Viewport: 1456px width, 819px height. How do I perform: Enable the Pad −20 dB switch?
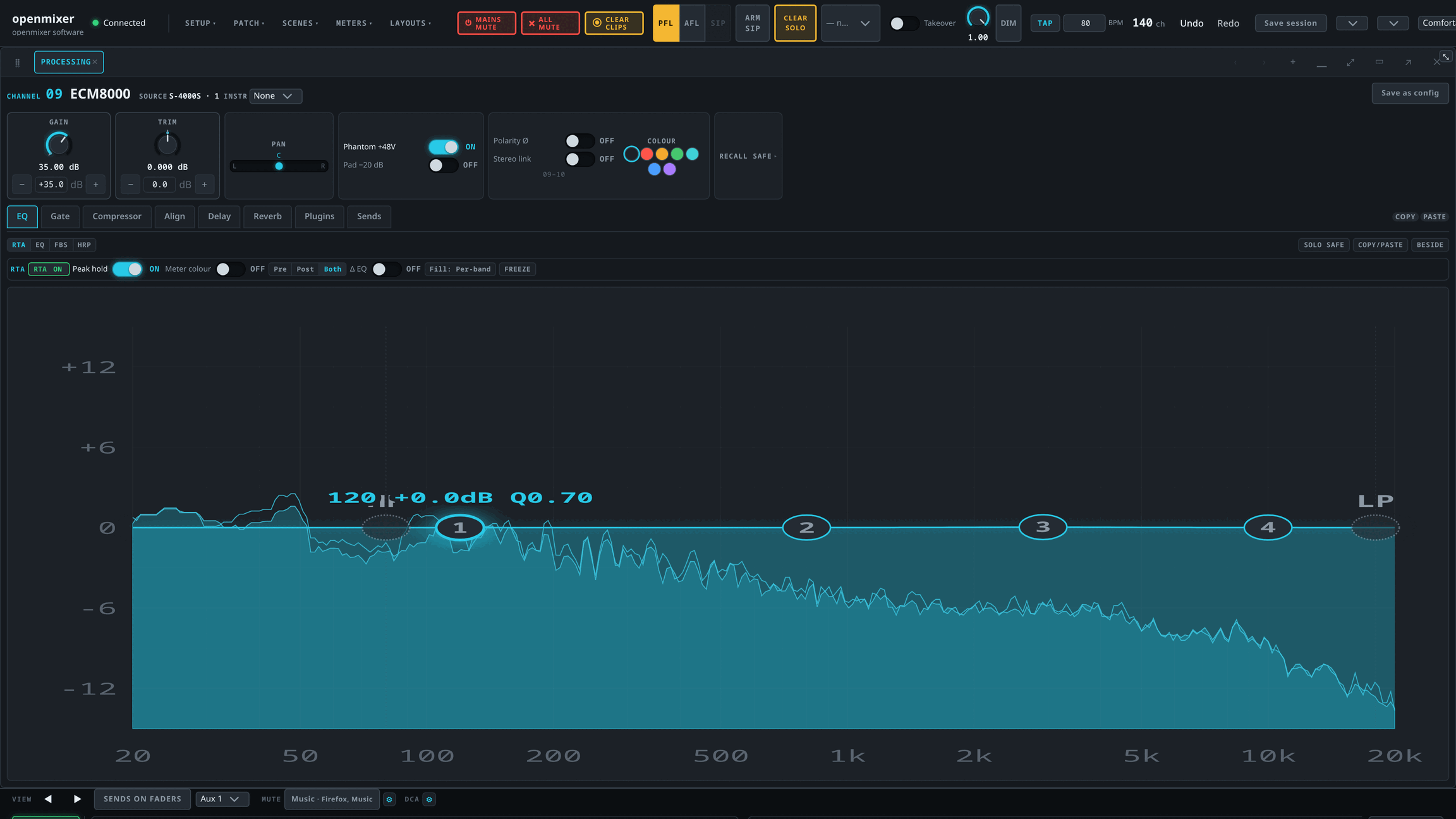click(x=444, y=165)
